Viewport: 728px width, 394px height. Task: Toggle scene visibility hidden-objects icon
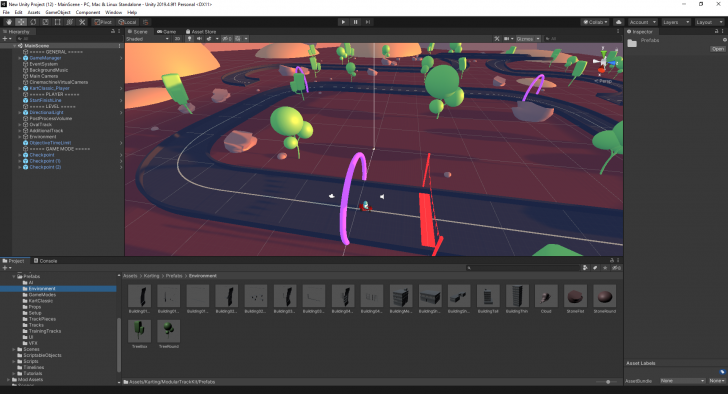coord(227,39)
